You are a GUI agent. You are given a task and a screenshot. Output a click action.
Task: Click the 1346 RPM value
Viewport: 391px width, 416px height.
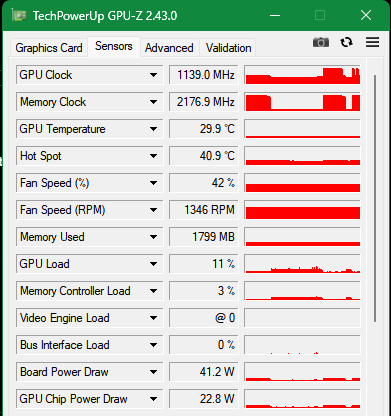tap(204, 210)
